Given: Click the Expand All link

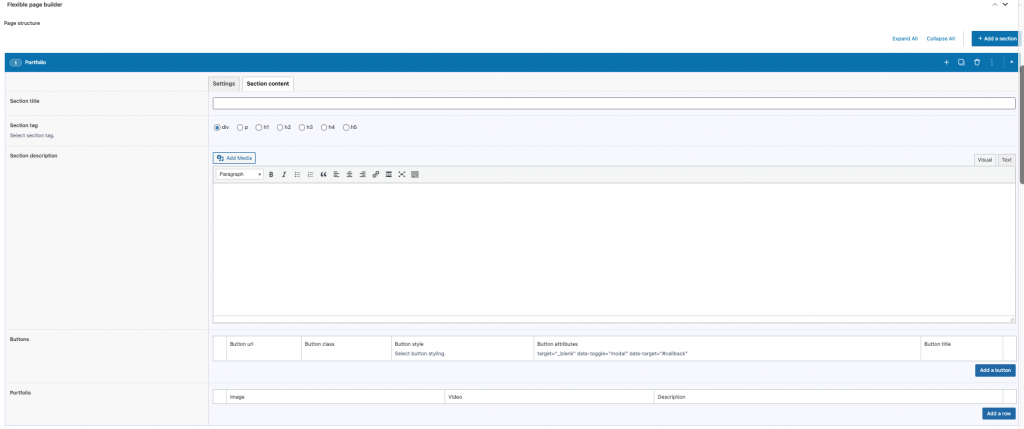Looking at the screenshot, I should [905, 39].
